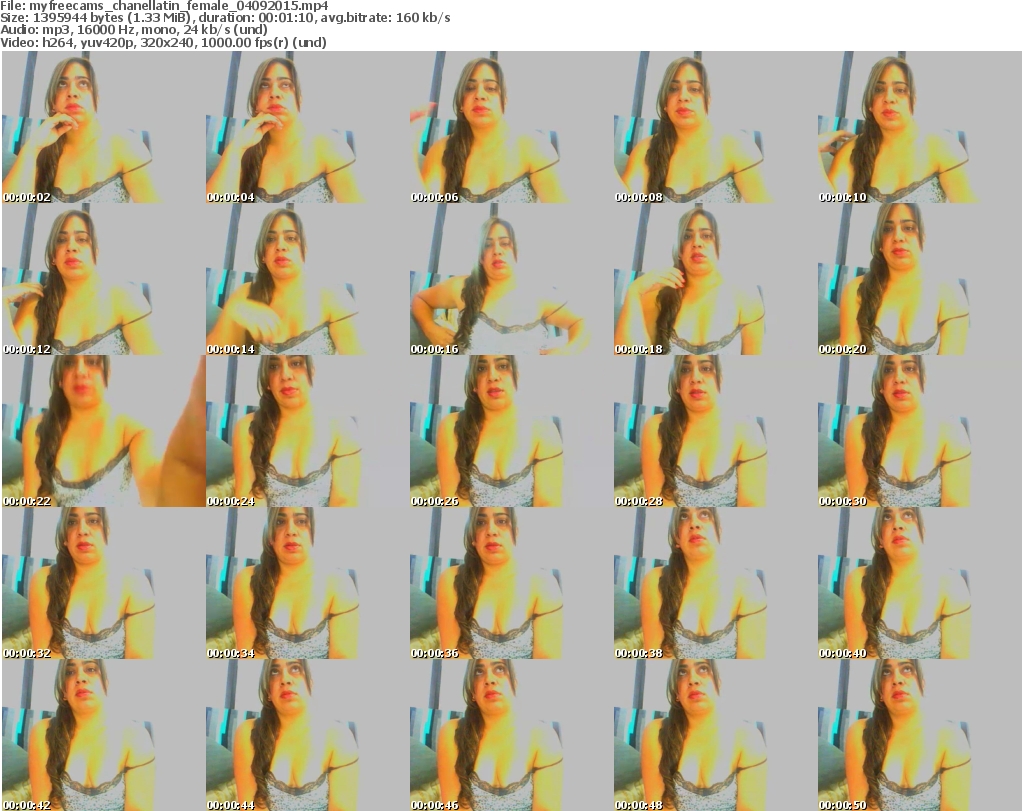Select the thumbnail stamped 00:00:10
1024x811 pixels.
click(919, 127)
